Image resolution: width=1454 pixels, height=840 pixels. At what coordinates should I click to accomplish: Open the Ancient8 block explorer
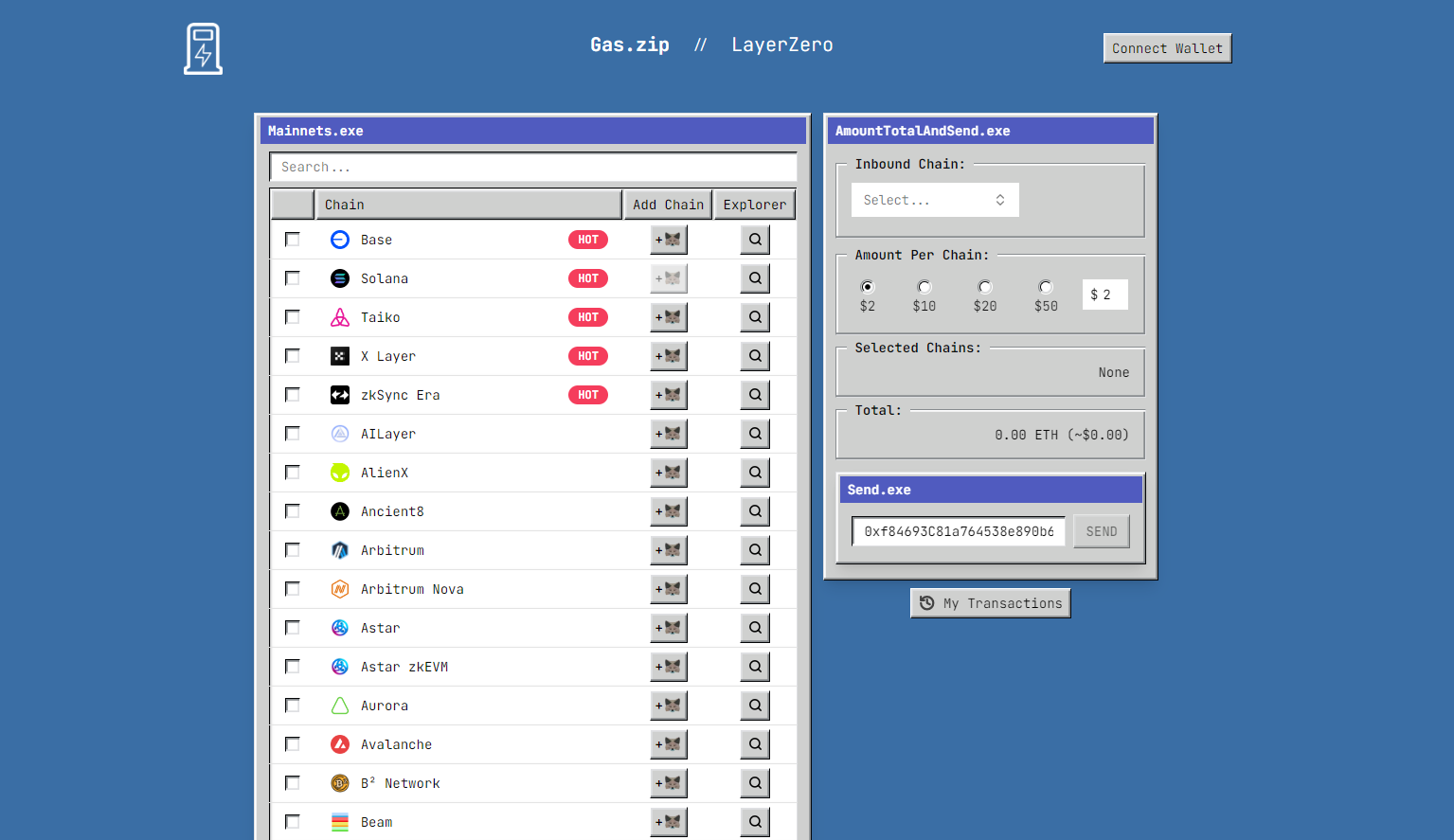pyautogui.click(x=755, y=511)
